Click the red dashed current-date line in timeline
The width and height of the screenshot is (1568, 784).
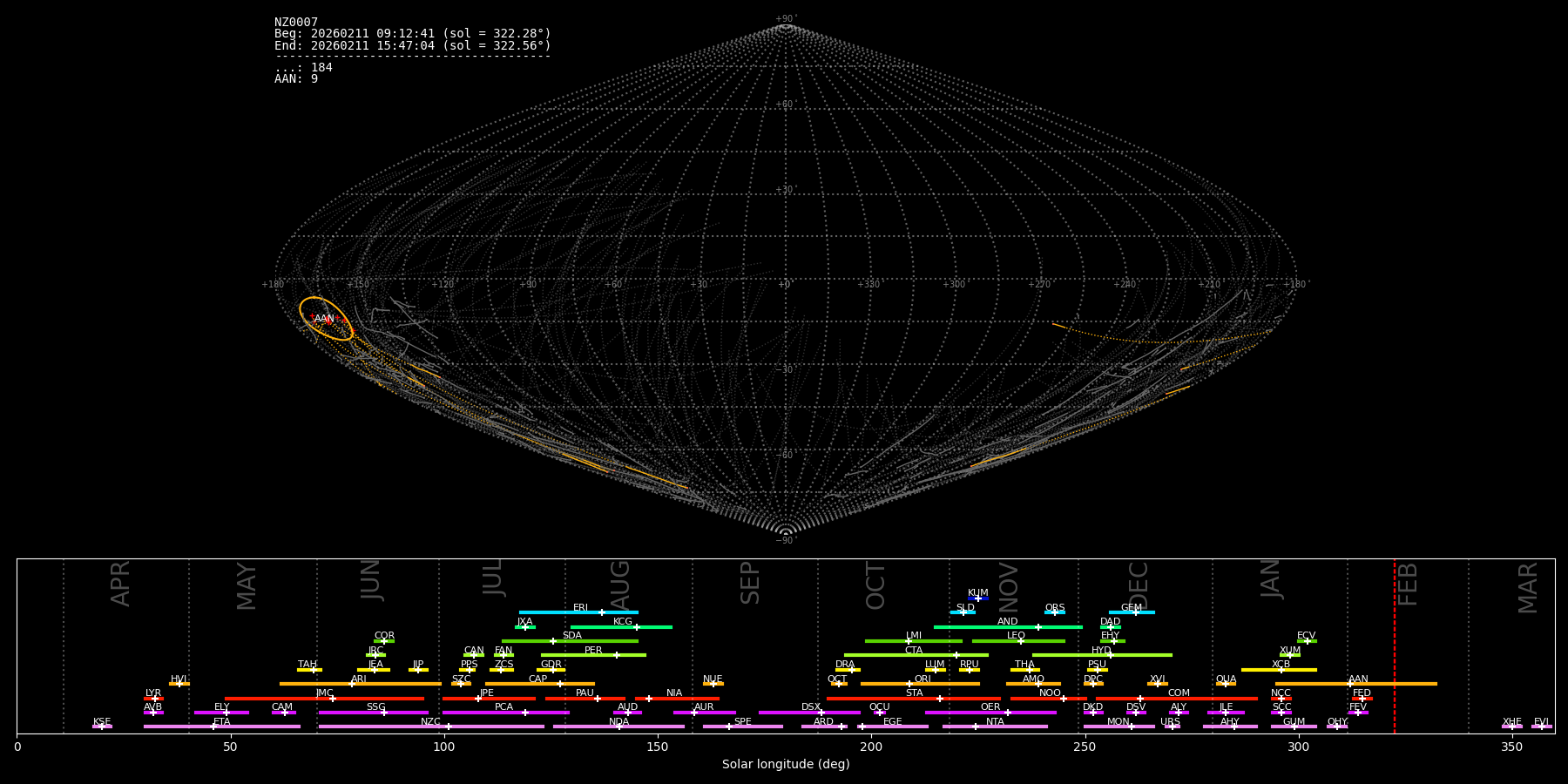click(1394, 645)
